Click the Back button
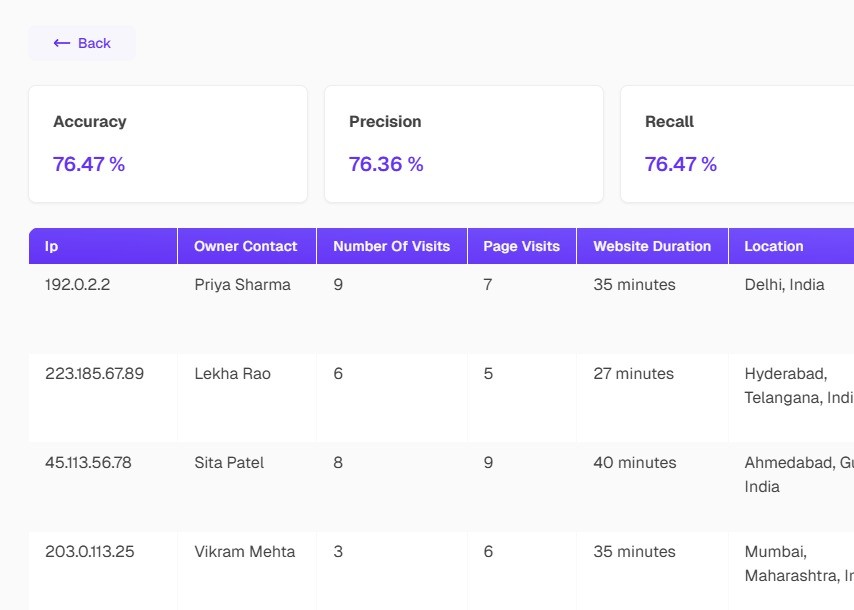 point(82,43)
